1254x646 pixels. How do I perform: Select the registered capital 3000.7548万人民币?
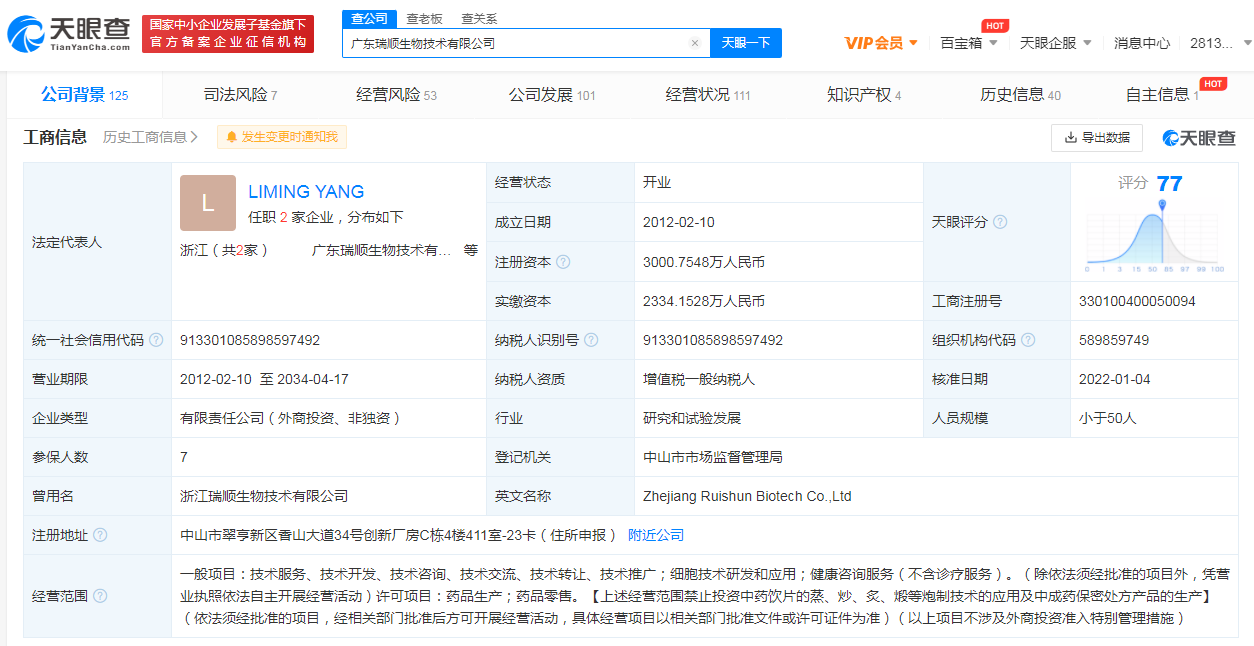click(x=704, y=262)
